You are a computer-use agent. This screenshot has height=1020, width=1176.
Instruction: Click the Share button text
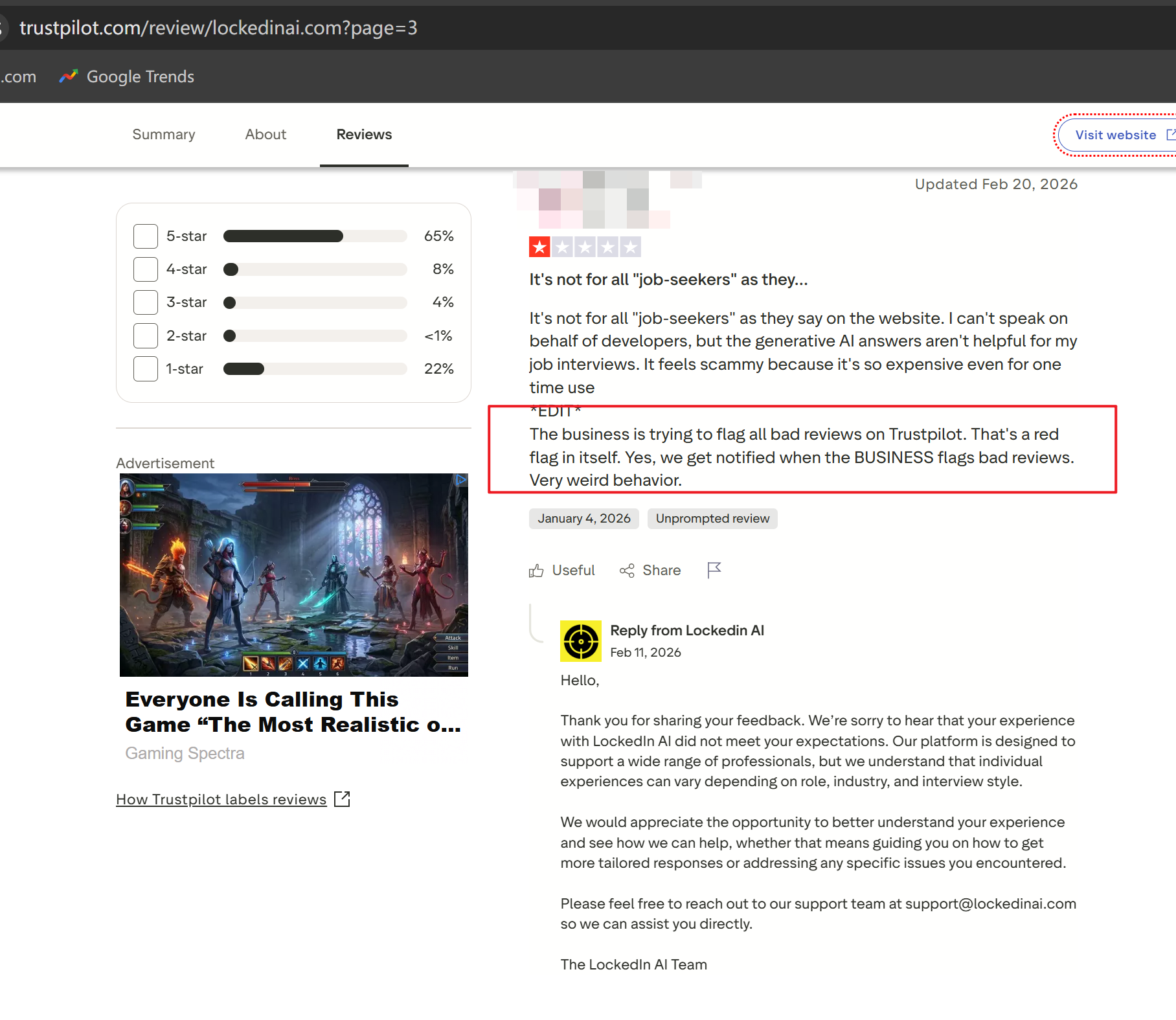662,571
